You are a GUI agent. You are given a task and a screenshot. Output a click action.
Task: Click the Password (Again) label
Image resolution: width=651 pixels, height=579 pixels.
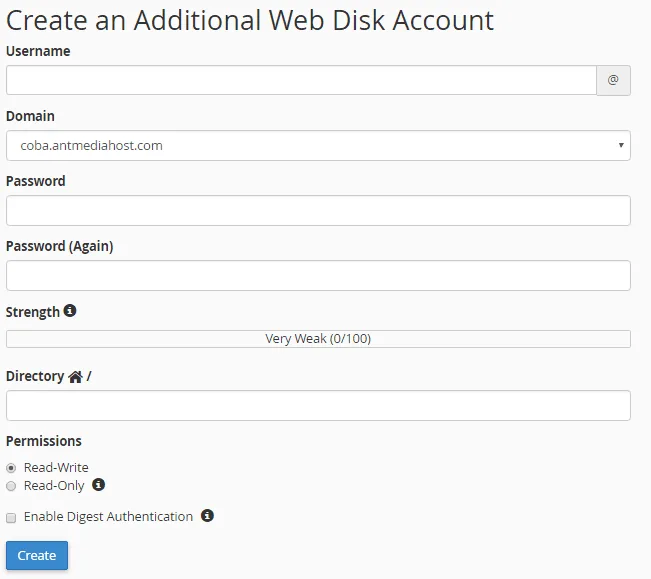(x=59, y=246)
